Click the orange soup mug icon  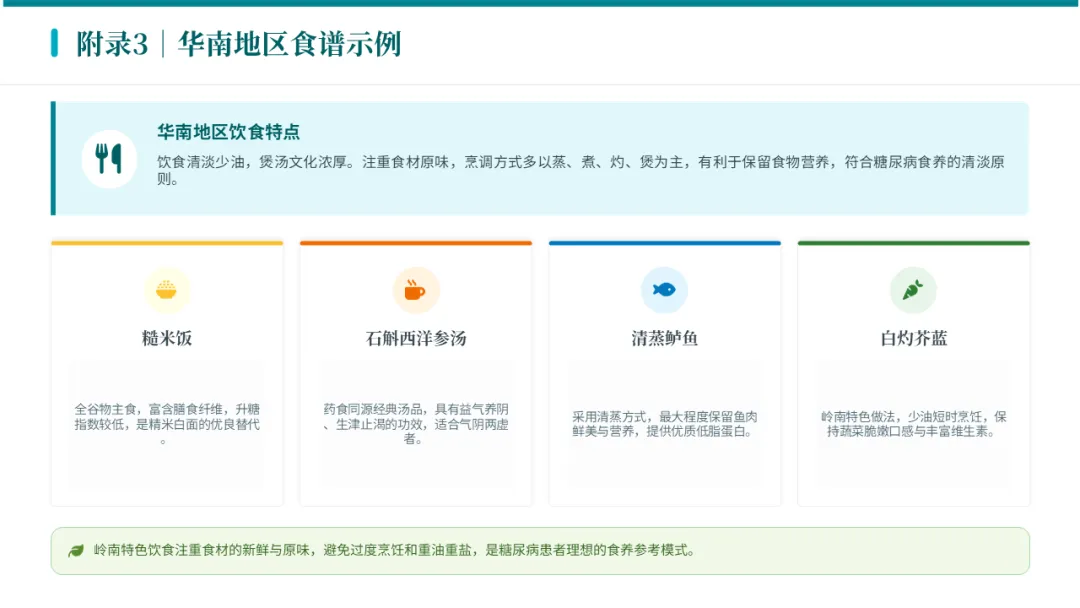coord(414,290)
